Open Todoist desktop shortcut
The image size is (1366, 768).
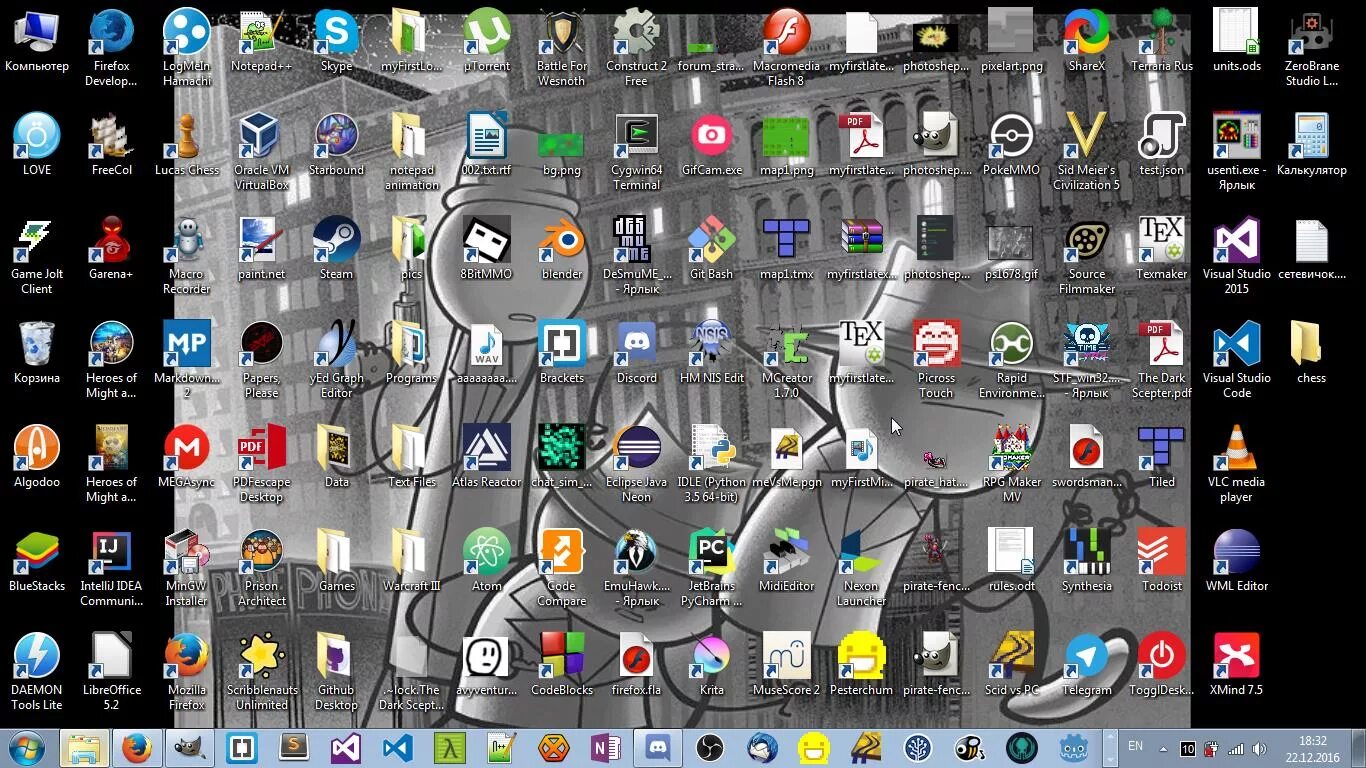click(x=1162, y=562)
